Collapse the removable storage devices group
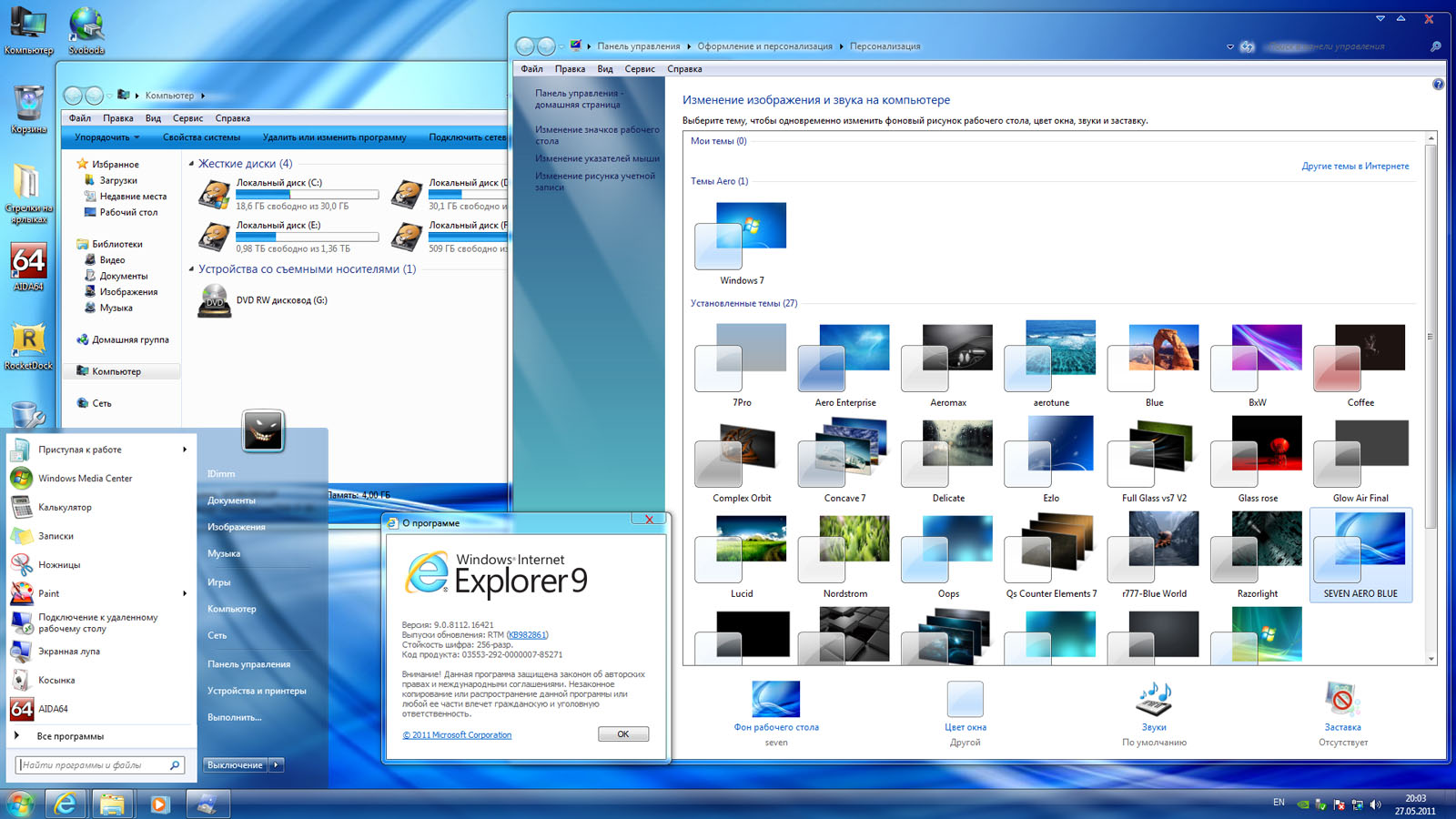 [191, 269]
